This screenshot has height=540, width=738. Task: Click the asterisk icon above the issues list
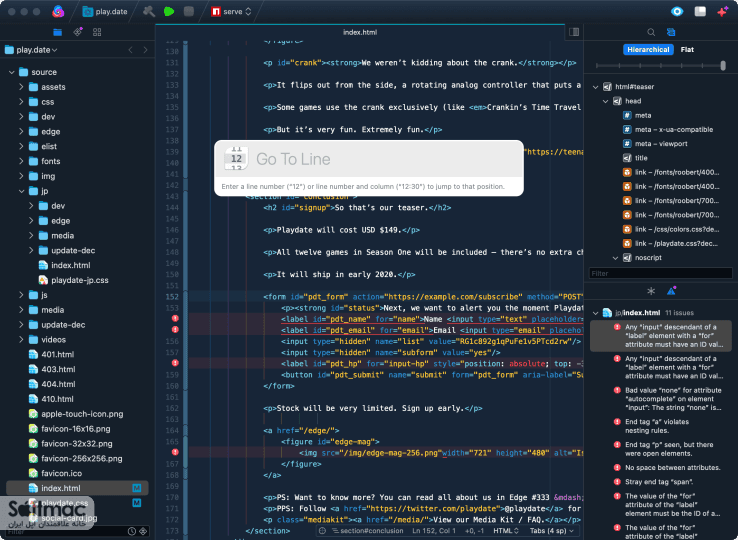651,291
